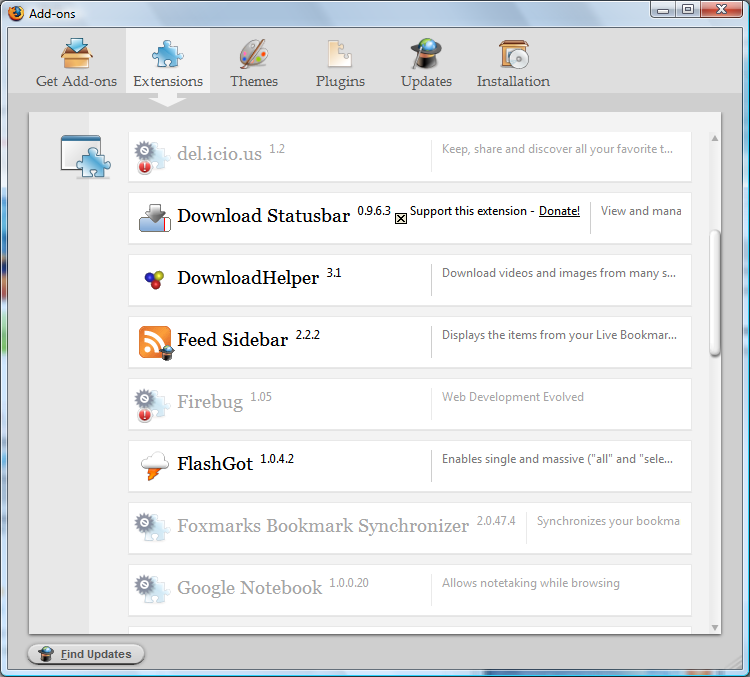Click the 'Web Development Evolved' description

coord(513,397)
